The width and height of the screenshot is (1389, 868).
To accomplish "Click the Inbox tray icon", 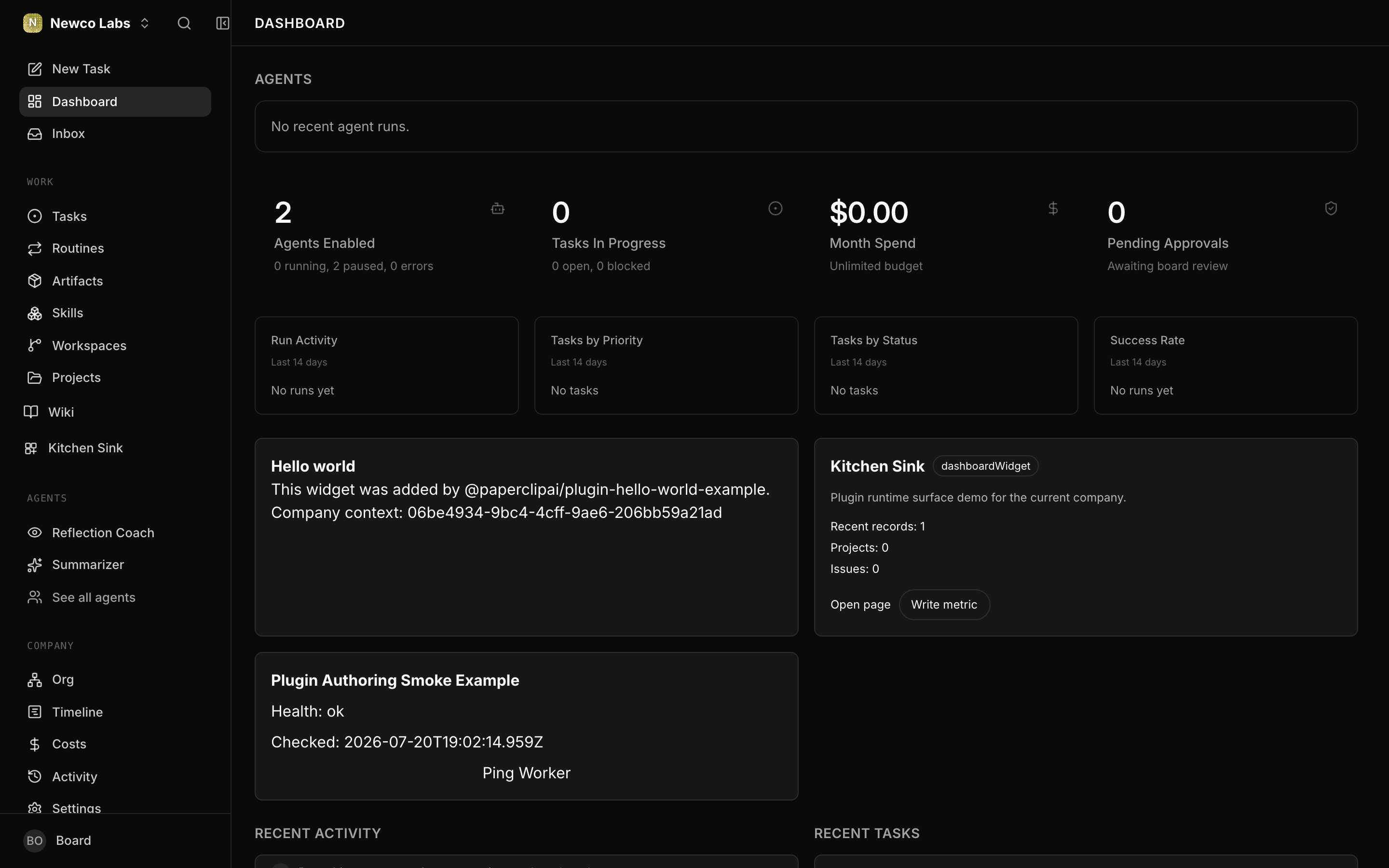I will coord(34,134).
